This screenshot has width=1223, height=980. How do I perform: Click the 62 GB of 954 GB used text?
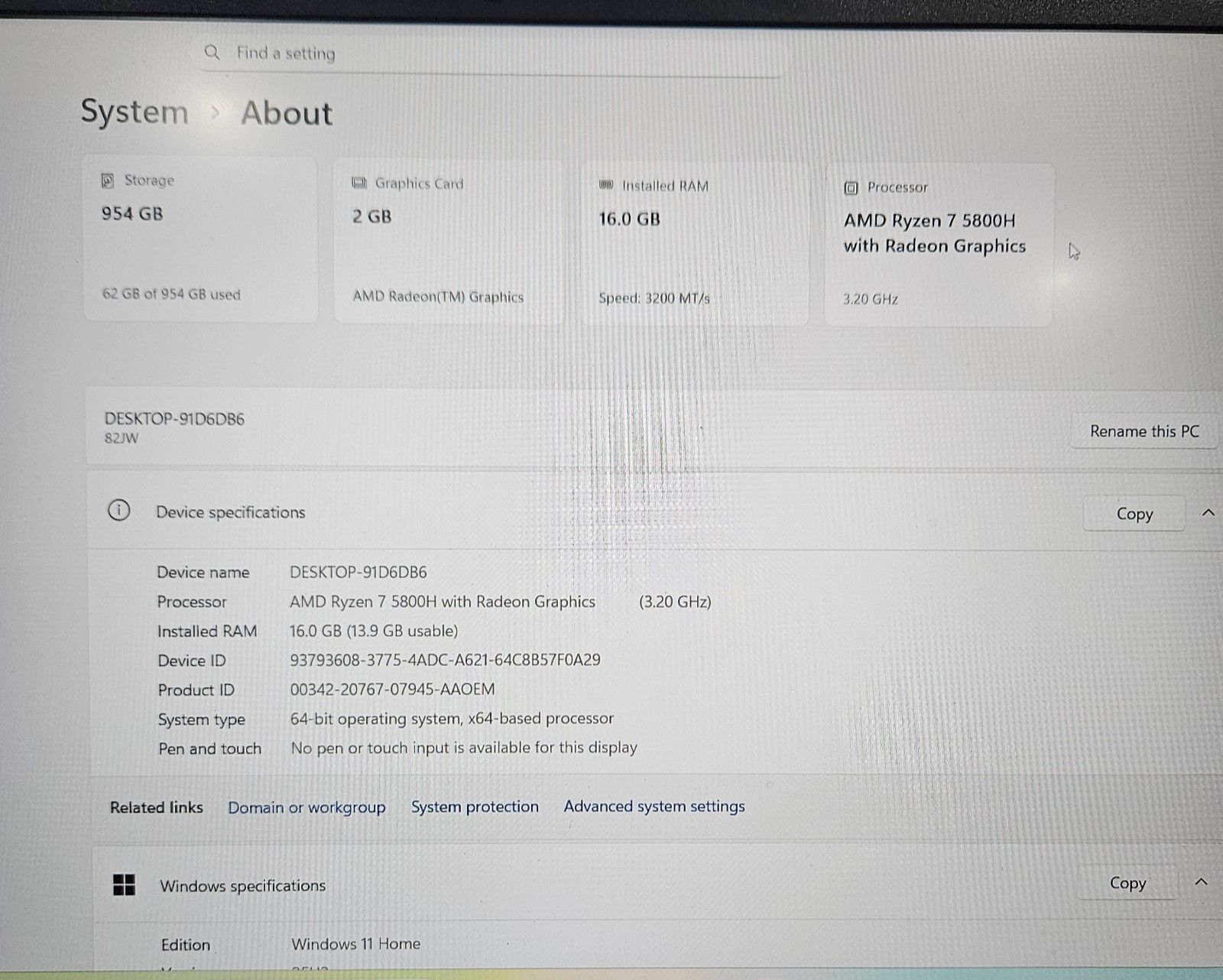(171, 294)
